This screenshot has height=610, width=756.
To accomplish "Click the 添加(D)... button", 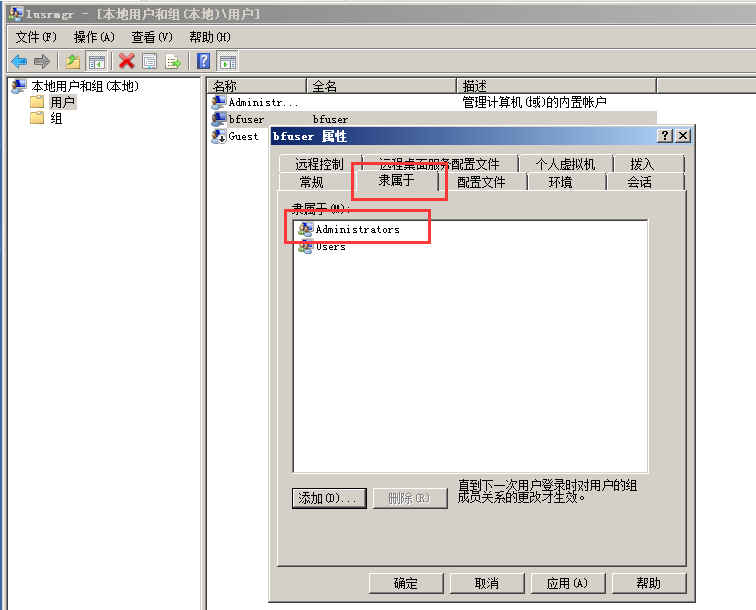I will 329,498.
